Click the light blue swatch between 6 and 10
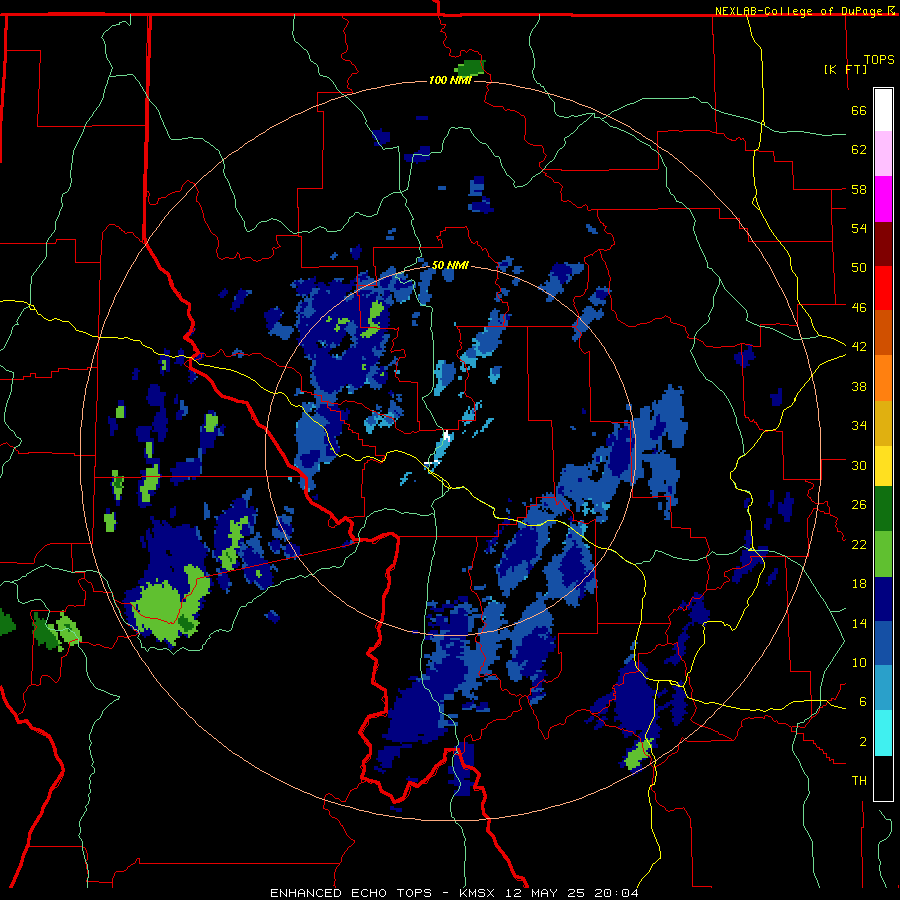 coord(883,688)
